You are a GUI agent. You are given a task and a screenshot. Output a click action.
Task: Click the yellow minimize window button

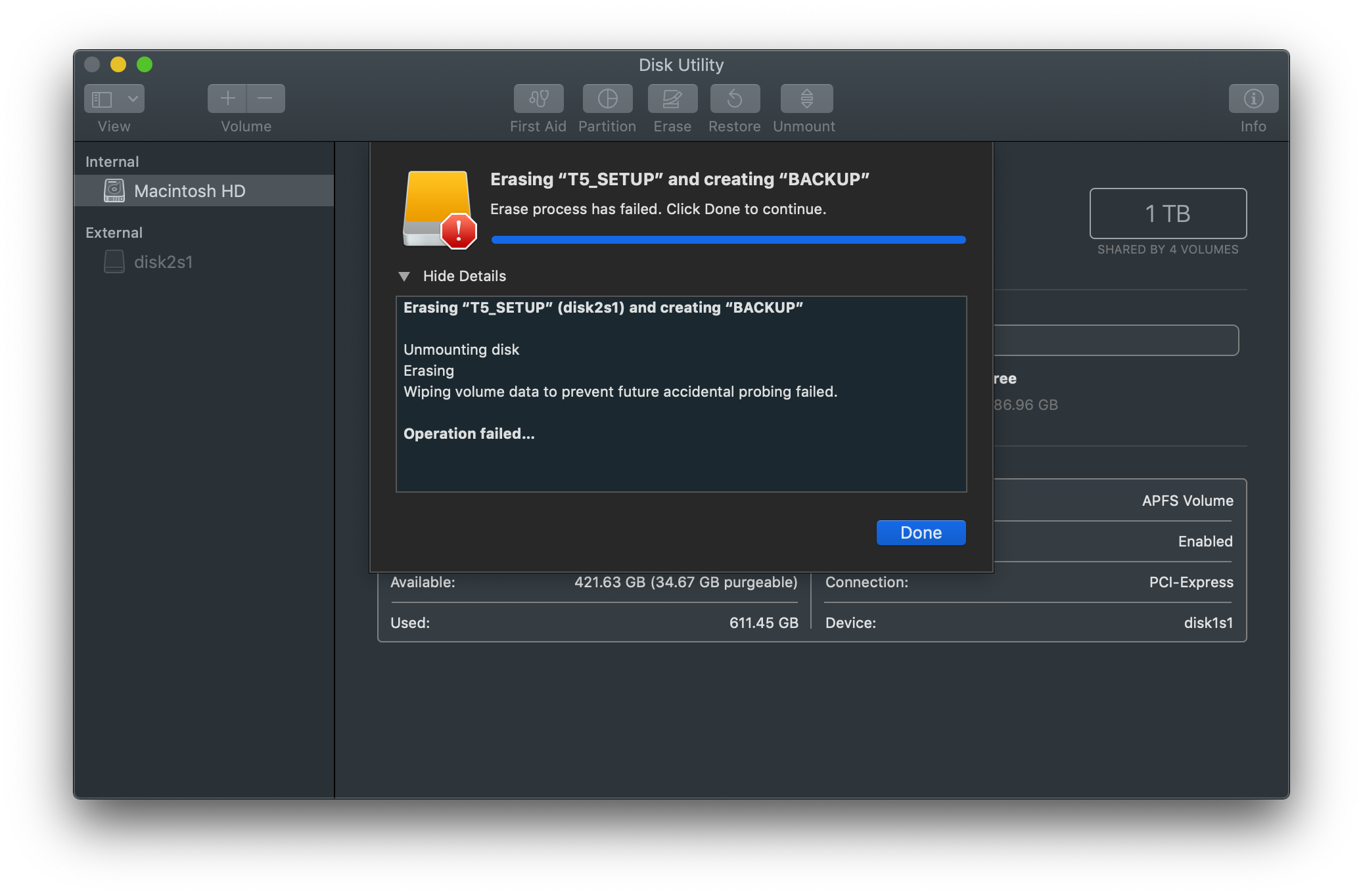coord(118,64)
